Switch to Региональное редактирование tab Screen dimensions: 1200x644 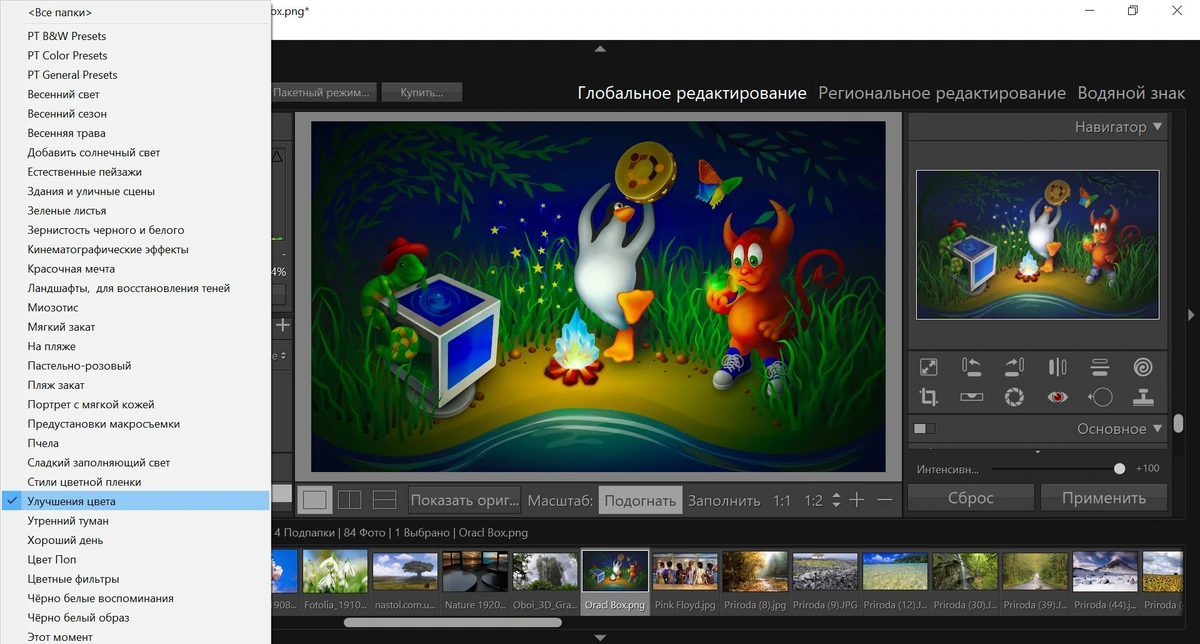942,93
